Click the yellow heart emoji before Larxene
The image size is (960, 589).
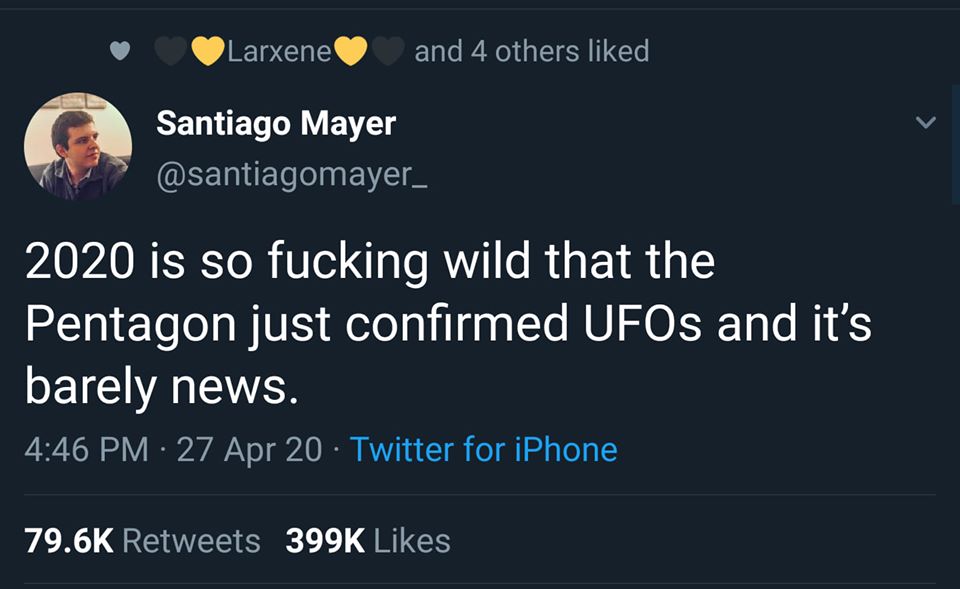[207, 51]
